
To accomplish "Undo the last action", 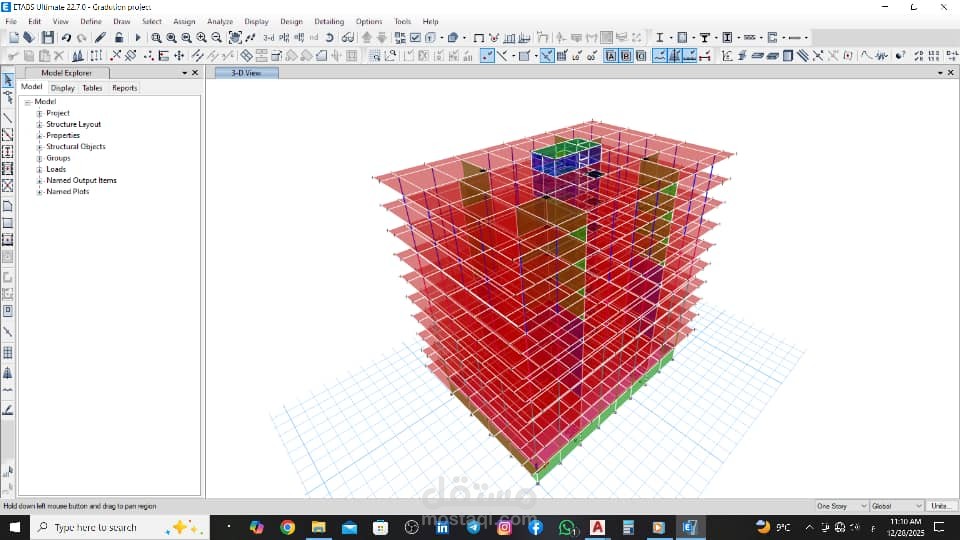I will (x=66, y=37).
